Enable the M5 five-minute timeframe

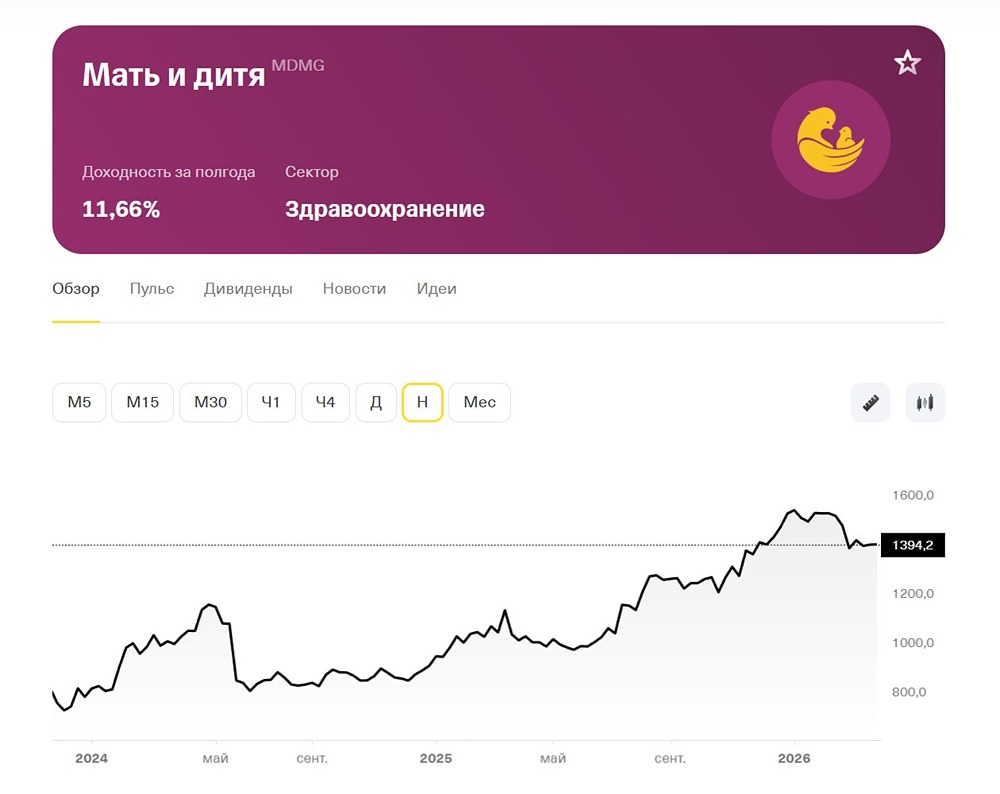(x=78, y=402)
